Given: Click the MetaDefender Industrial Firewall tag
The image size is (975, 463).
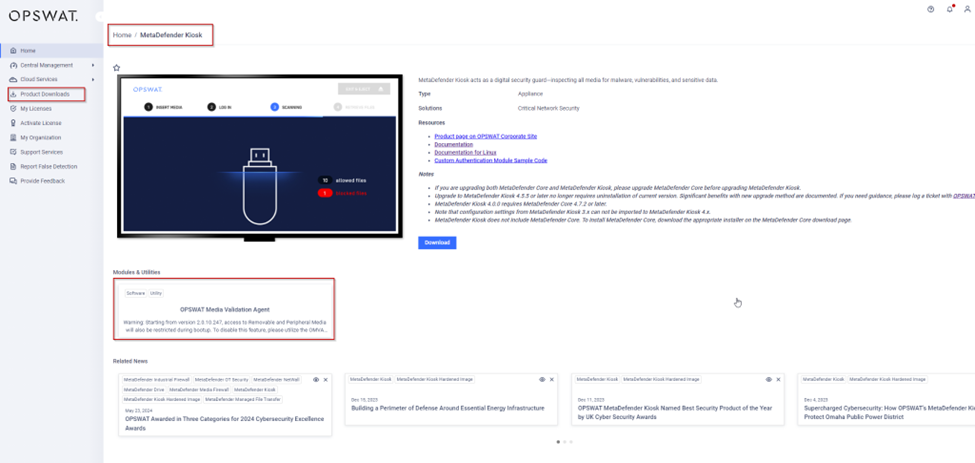Looking at the screenshot, I should click(157, 379).
